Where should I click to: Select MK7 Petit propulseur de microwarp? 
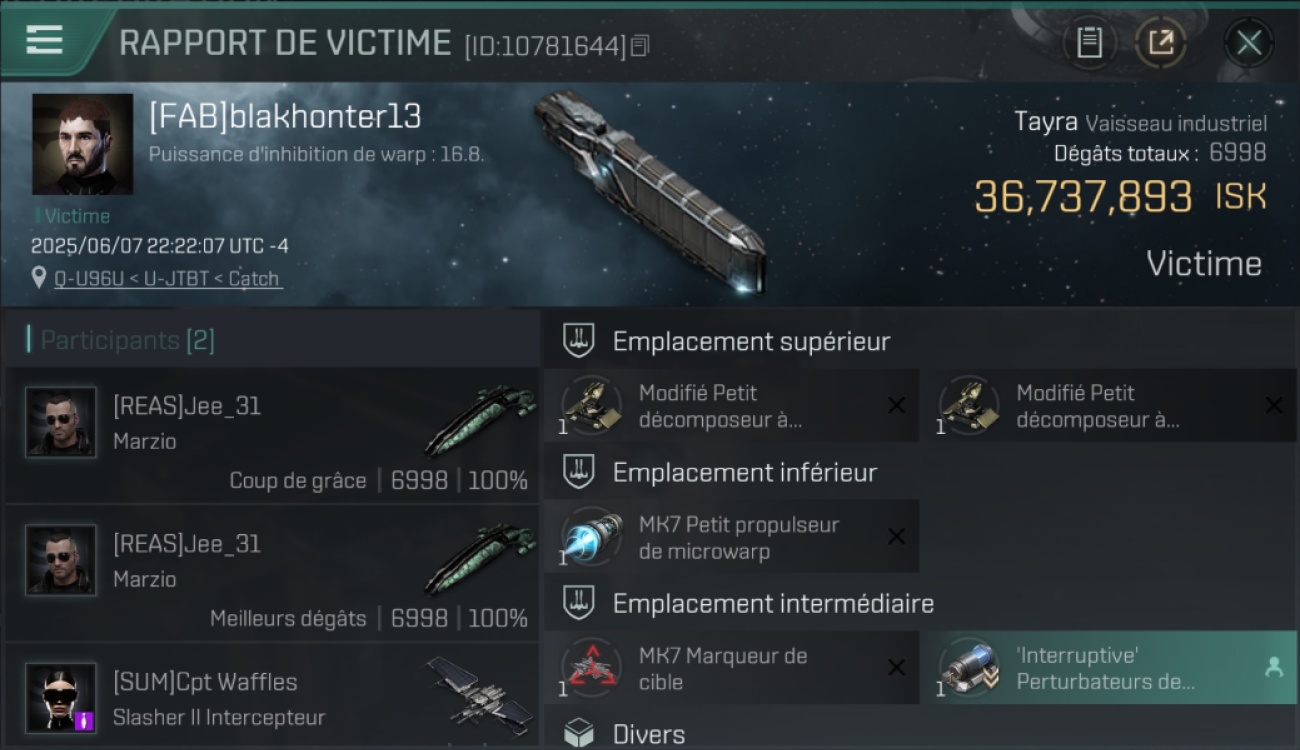click(731, 537)
